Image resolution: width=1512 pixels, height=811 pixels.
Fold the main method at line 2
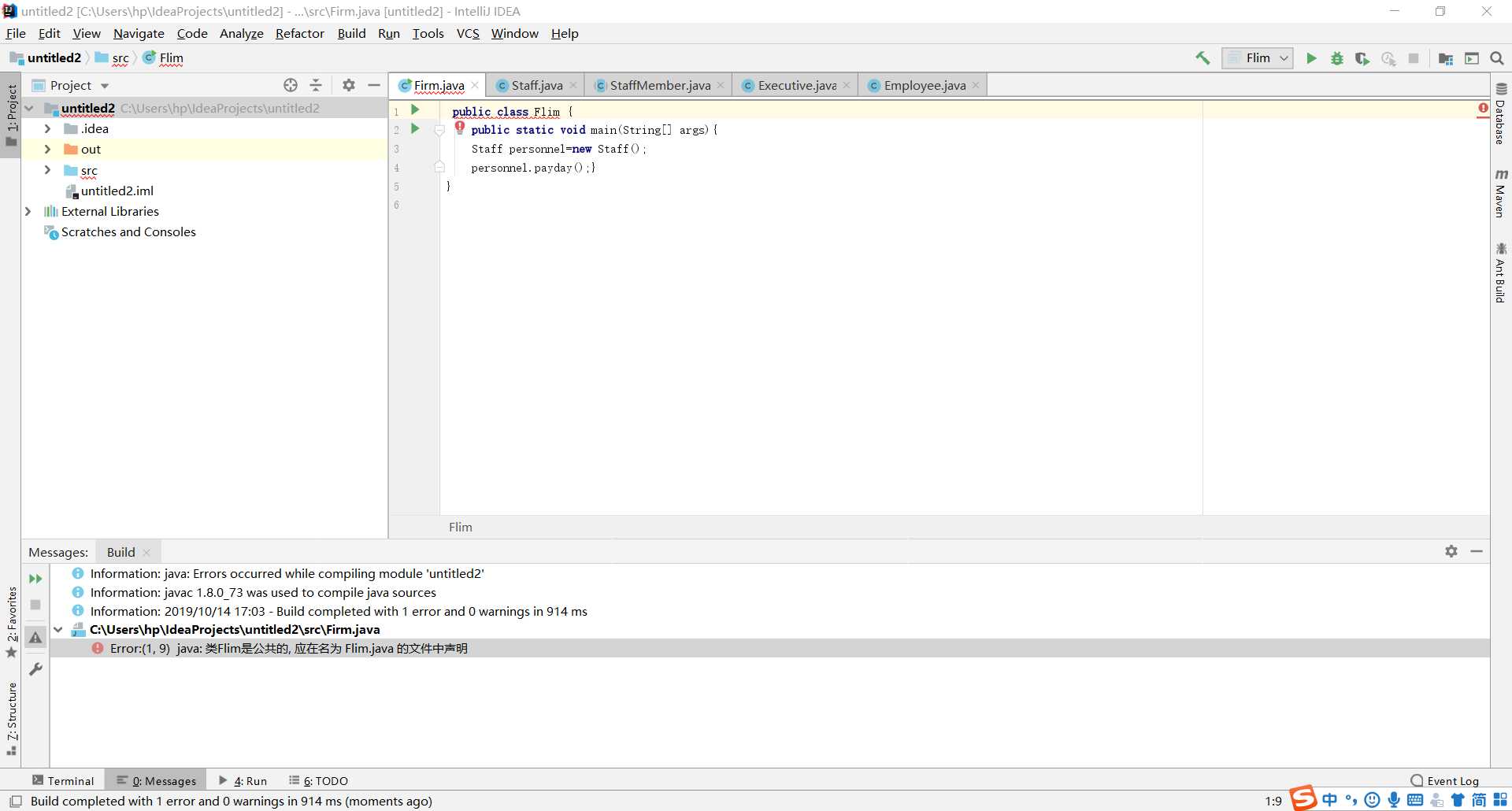439,129
